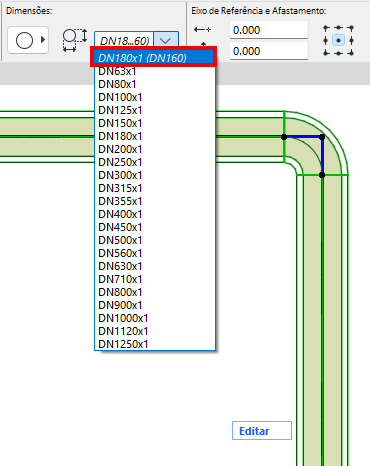The image size is (370, 466).
Task: Select the bottom-right reference anchor point
Action: pos(351,53)
